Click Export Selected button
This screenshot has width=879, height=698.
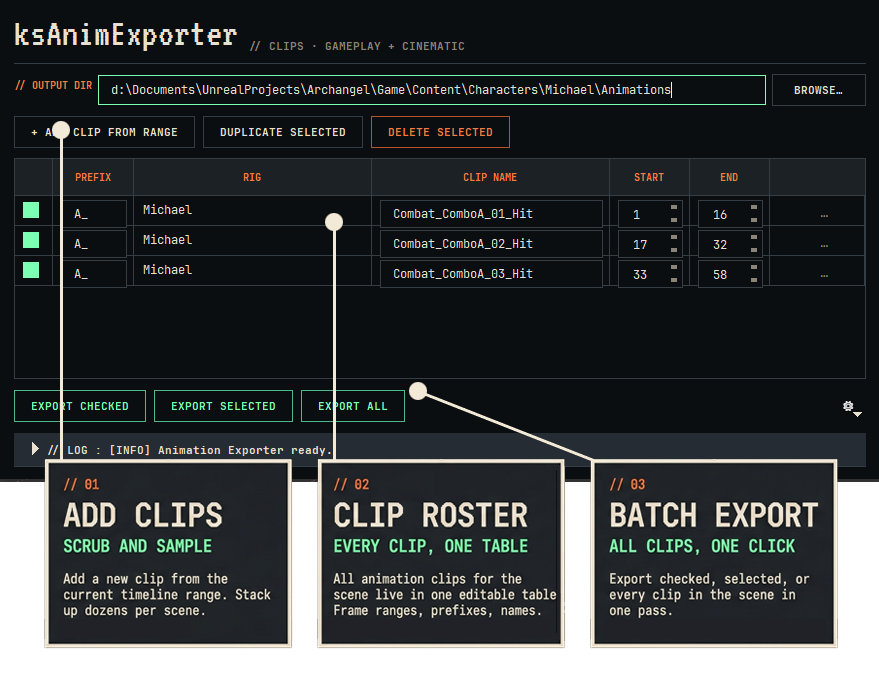click(x=223, y=406)
